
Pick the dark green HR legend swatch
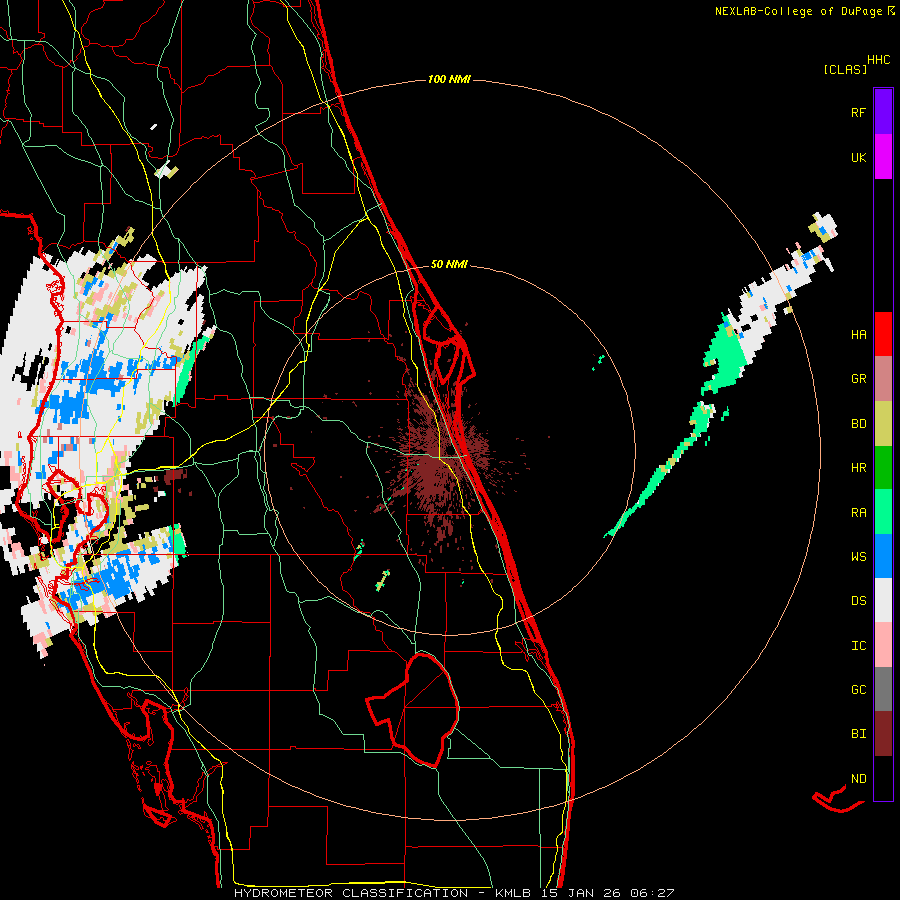[x=883, y=468]
